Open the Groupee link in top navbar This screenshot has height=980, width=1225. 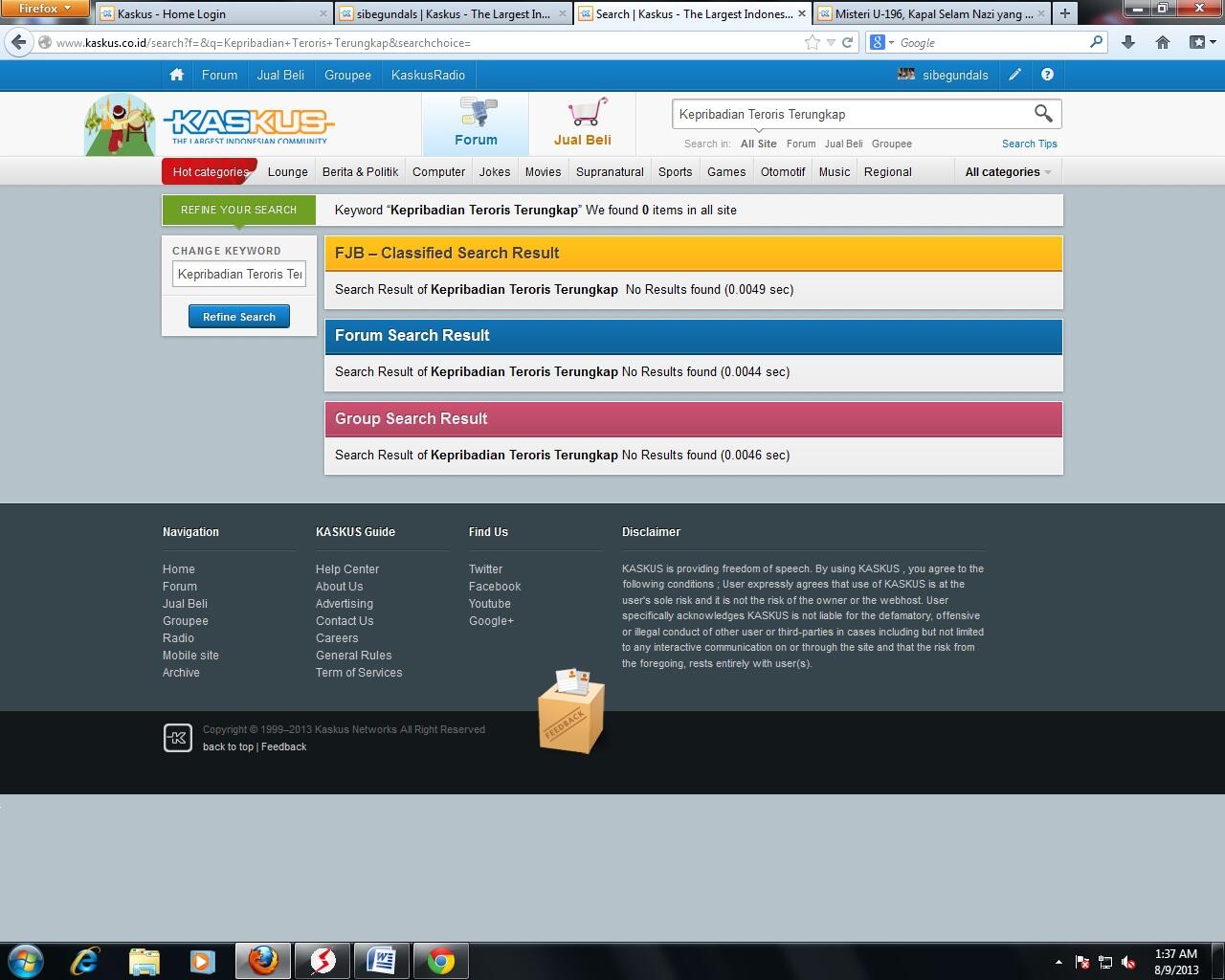tap(347, 75)
